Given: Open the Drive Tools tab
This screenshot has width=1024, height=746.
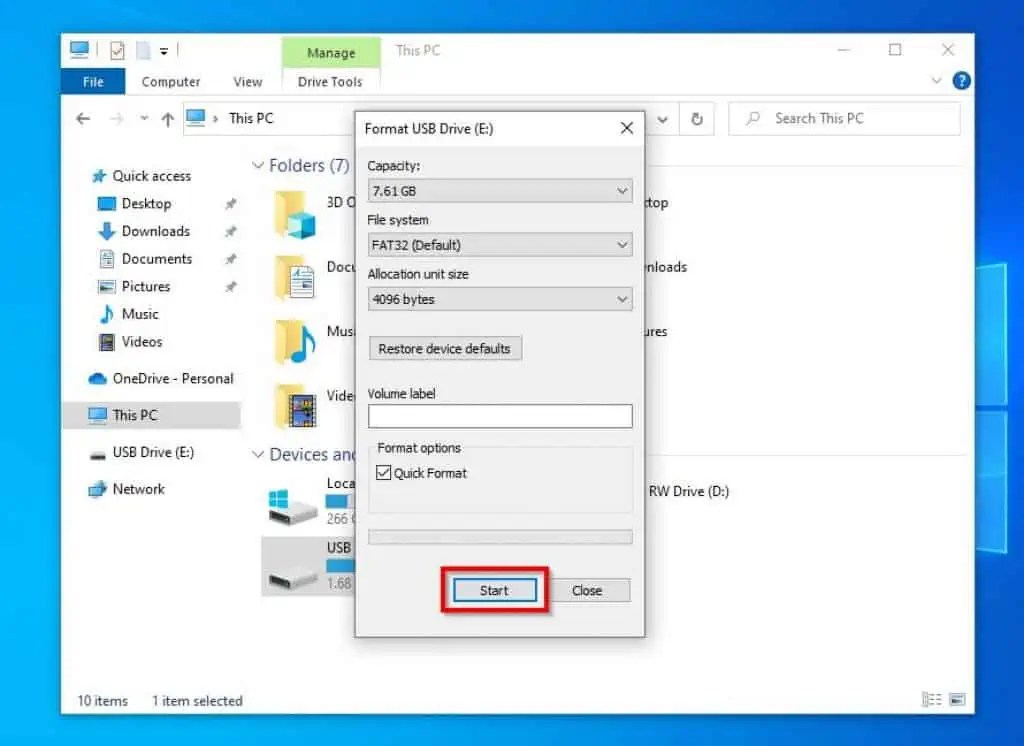Looking at the screenshot, I should click(x=330, y=81).
